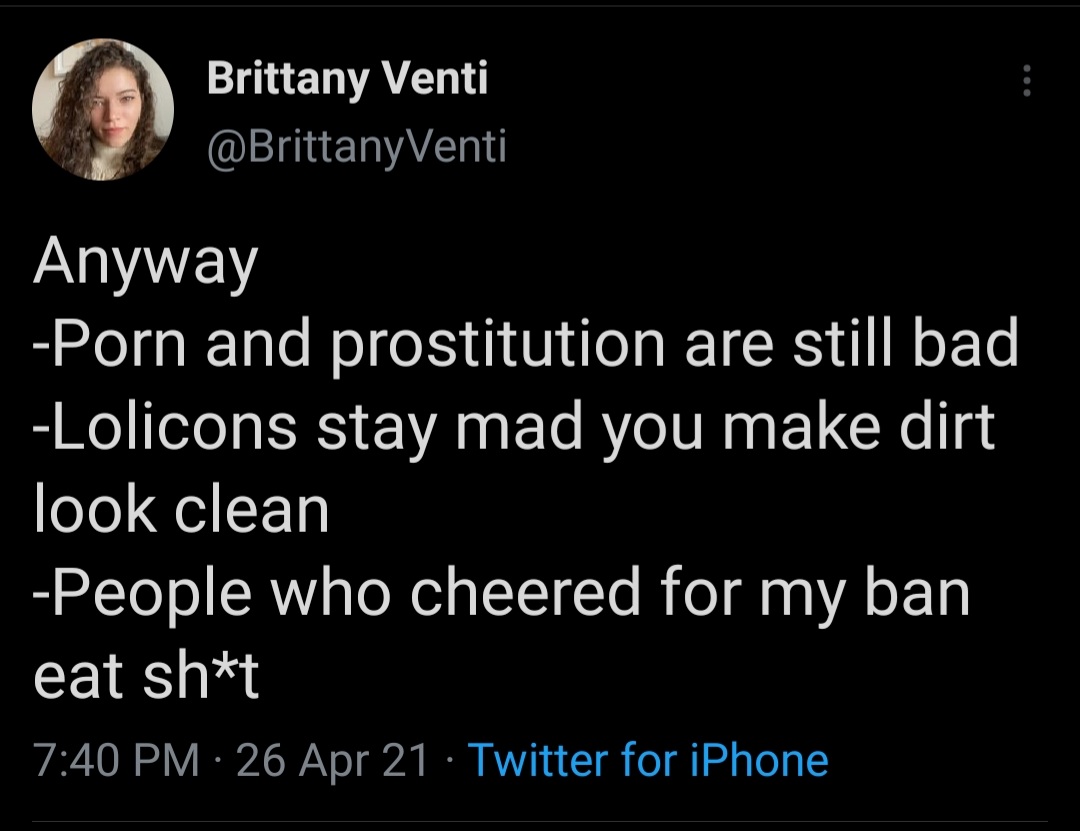Click the word Anyway in the tweet
Screen dimensions: 1080x831
[145, 262]
